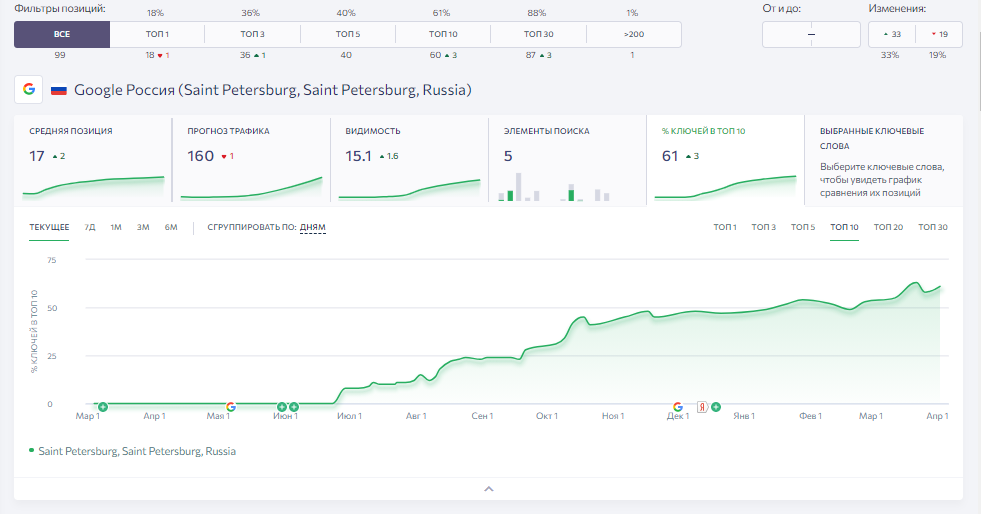The height and width of the screenshot is (514, 981).
Task: Open the ДНЯМ grouping dropdown
Action: 313,227
